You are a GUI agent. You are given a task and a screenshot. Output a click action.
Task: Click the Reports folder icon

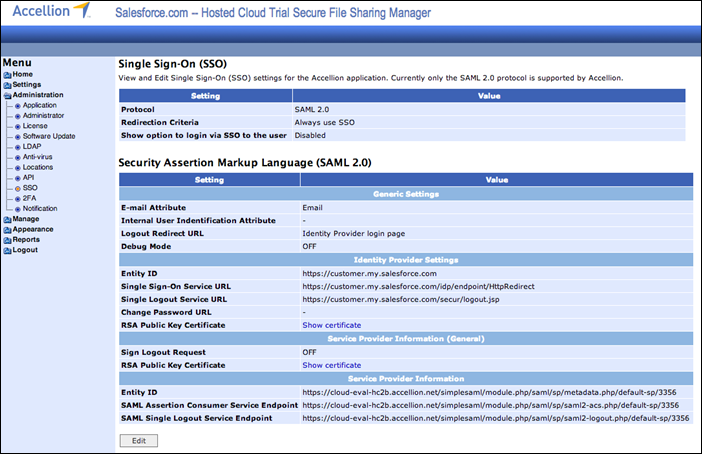(7, 240)
